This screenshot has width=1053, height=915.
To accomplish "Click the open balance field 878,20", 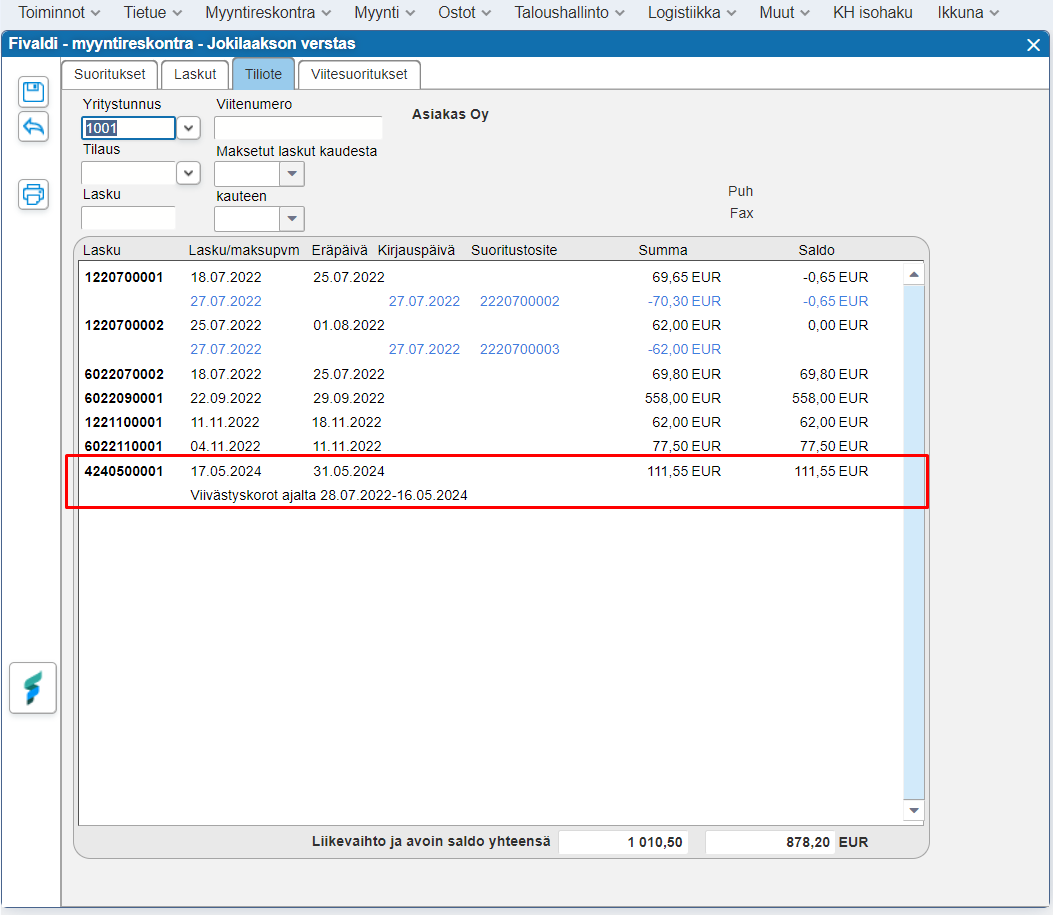I will point(770,842).
